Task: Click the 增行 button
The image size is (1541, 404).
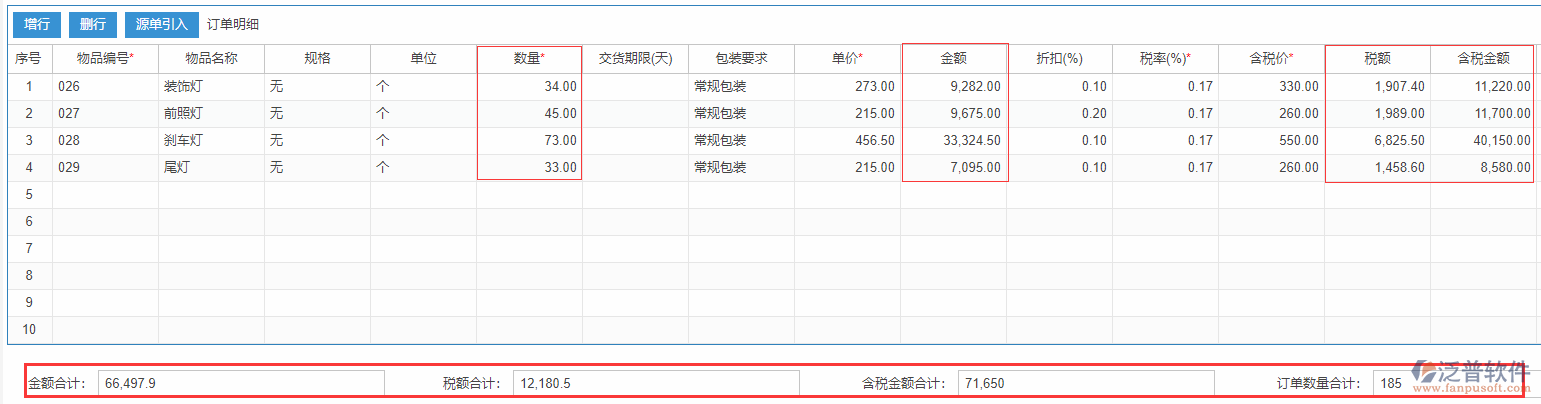Action: [x=37, y=24]
